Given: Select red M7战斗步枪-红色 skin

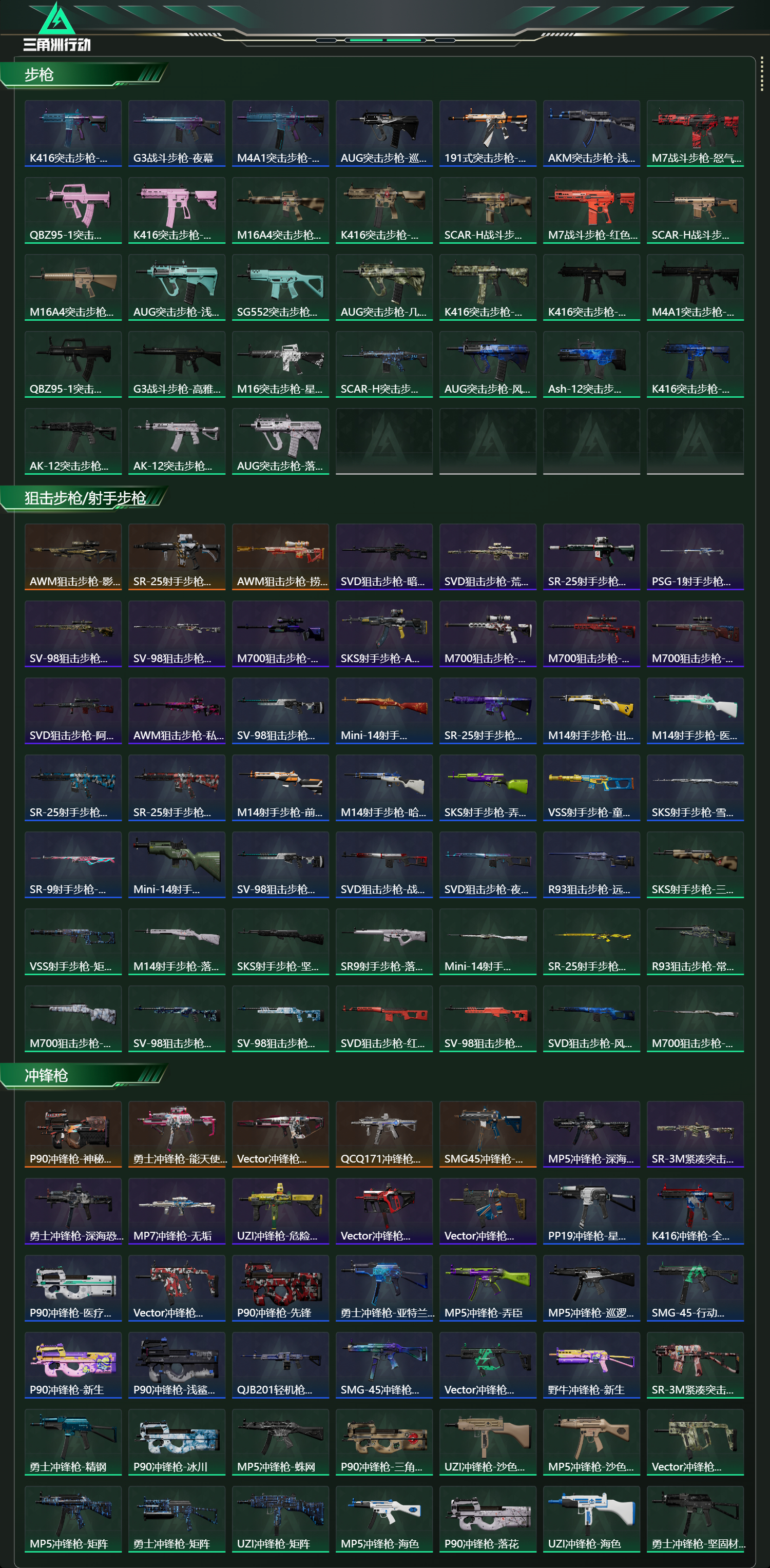Looking at the screenshot, I should 591,210.
